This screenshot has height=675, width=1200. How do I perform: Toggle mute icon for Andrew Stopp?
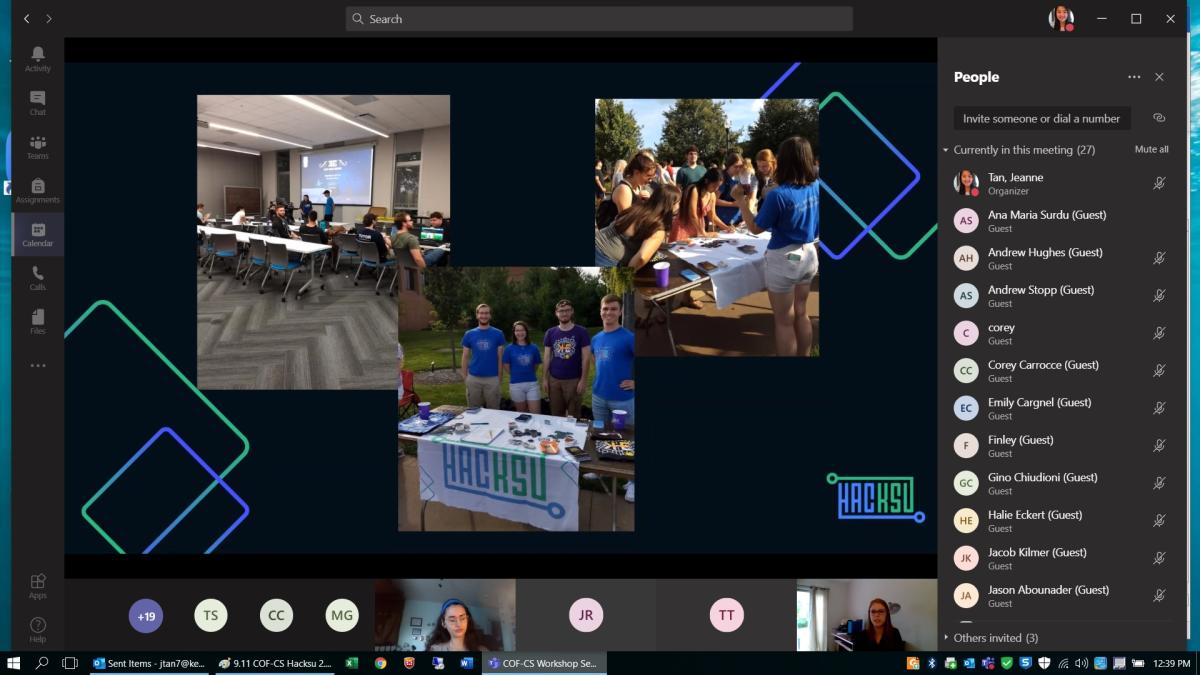(x=1159, y=296)
